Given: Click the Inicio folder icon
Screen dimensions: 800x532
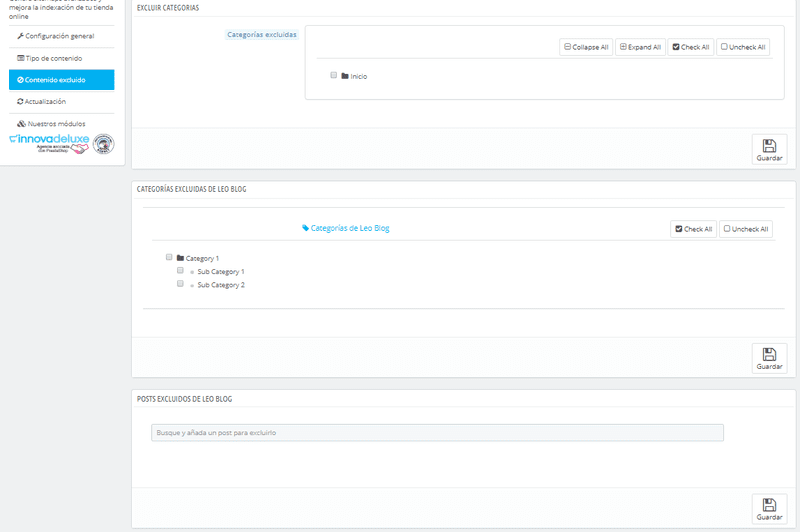Looking at the screenshot, I should (344, 76).
